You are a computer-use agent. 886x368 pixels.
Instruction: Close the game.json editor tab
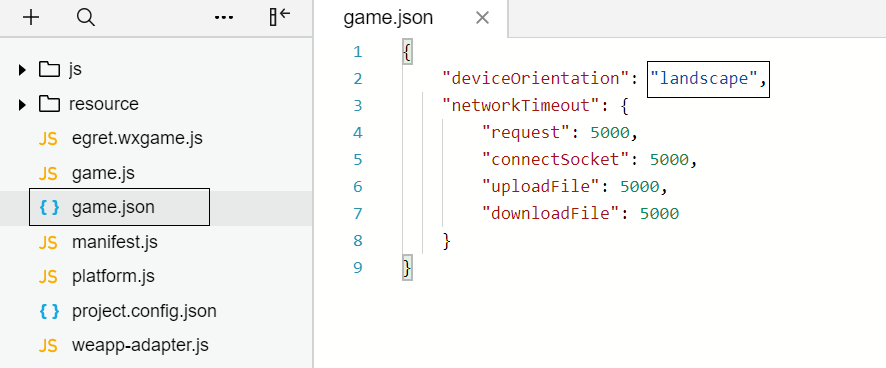(x=482, y=18)
